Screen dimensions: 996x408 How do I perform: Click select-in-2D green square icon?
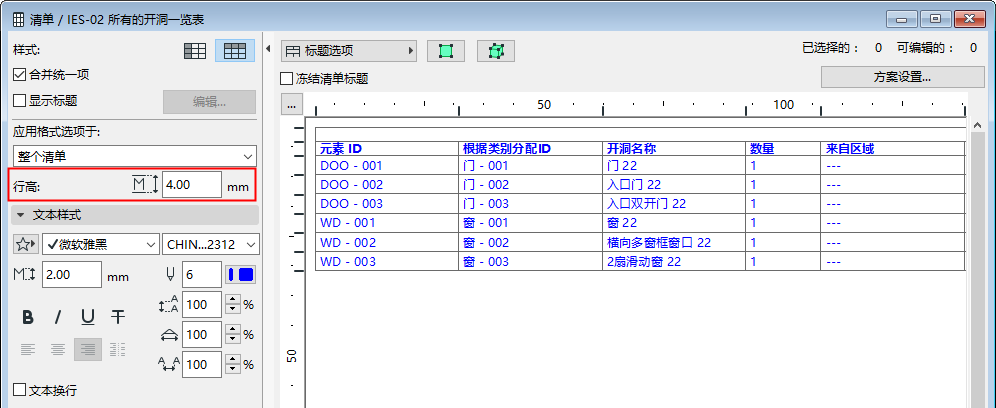pyautogui.click(x=446, y=51)
